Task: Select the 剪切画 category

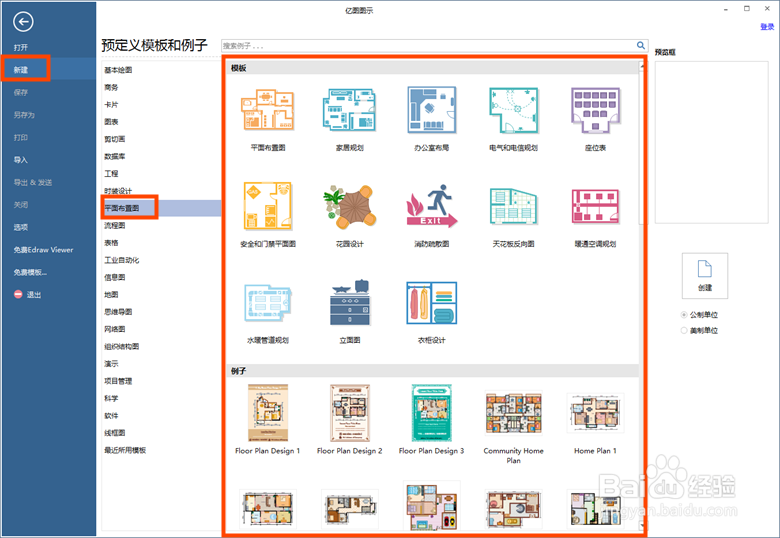Action: coord(115,139)
